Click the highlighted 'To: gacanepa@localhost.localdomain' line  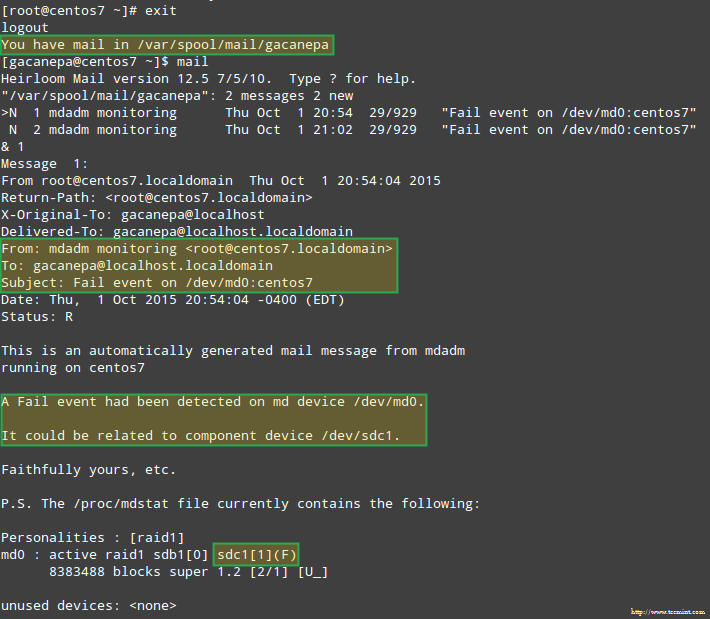137,266
